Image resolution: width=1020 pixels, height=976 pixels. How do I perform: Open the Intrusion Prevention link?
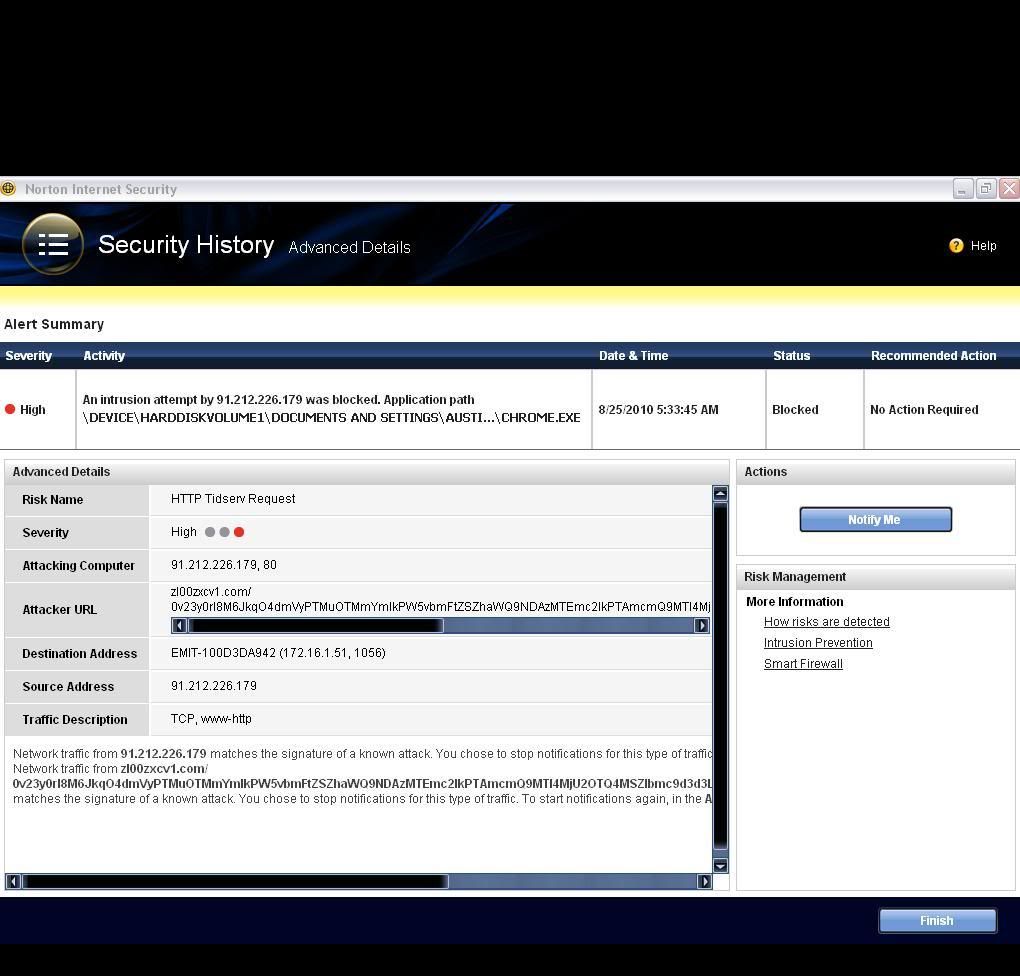pyautogui.click(x=818, y=643)
